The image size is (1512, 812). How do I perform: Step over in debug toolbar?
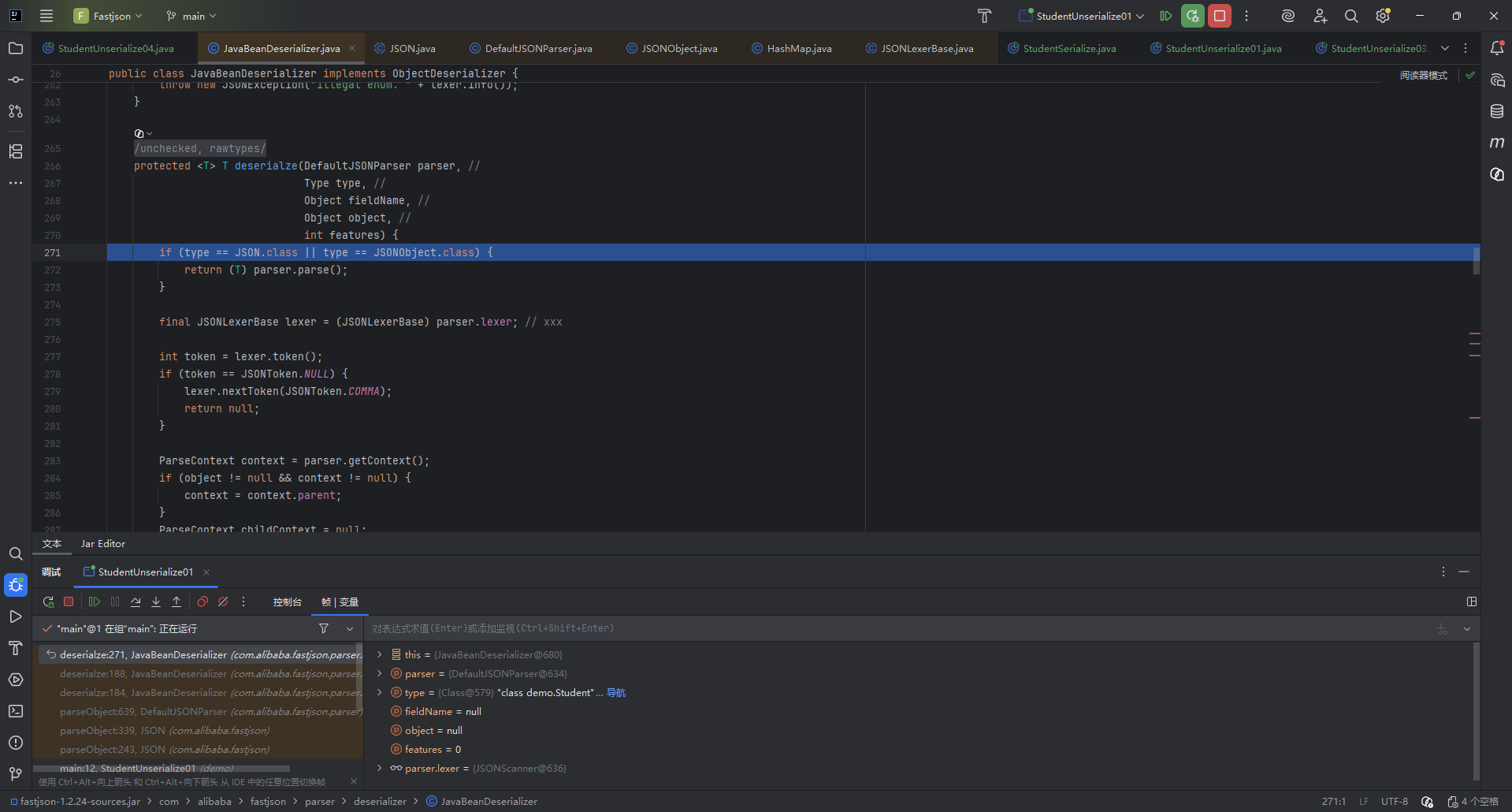(136, 602)
